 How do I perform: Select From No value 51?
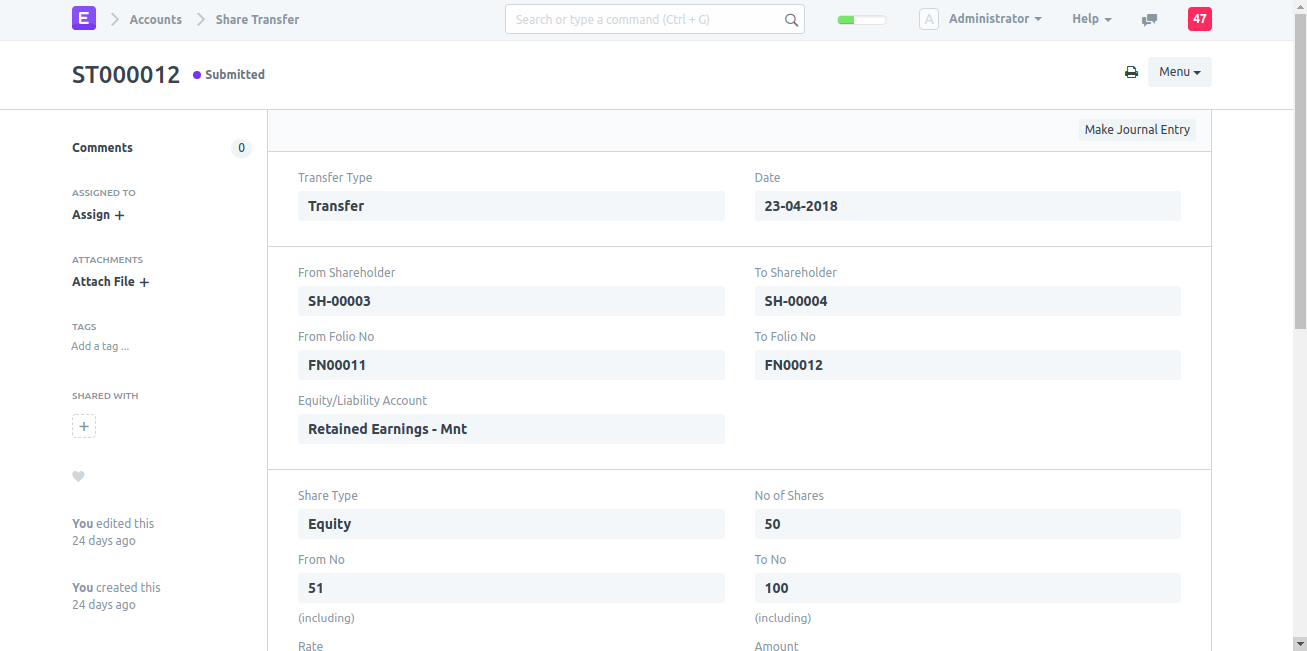(511, 588)
